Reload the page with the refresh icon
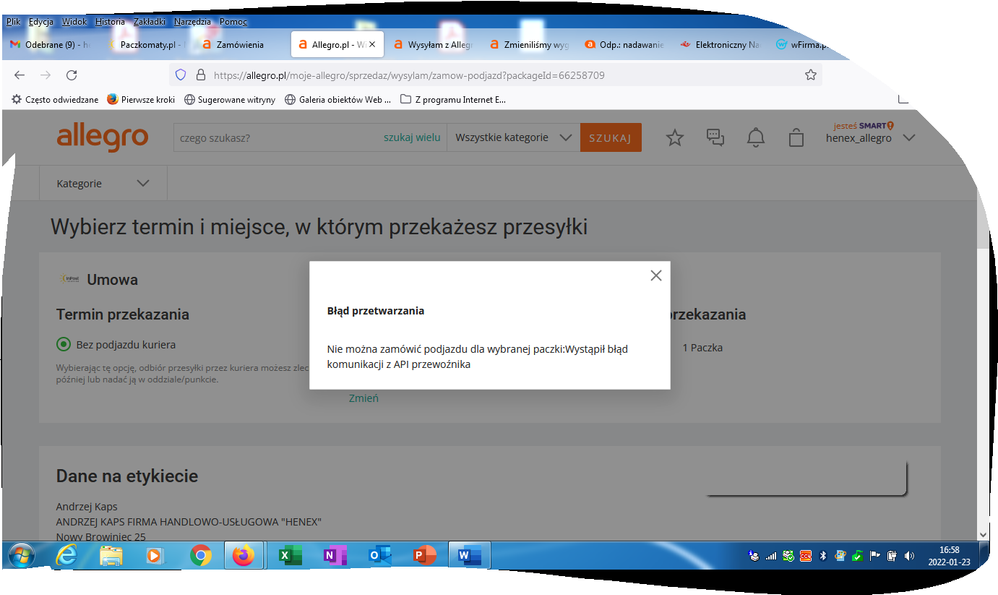The image size is (998, 595). click(72, 75)
